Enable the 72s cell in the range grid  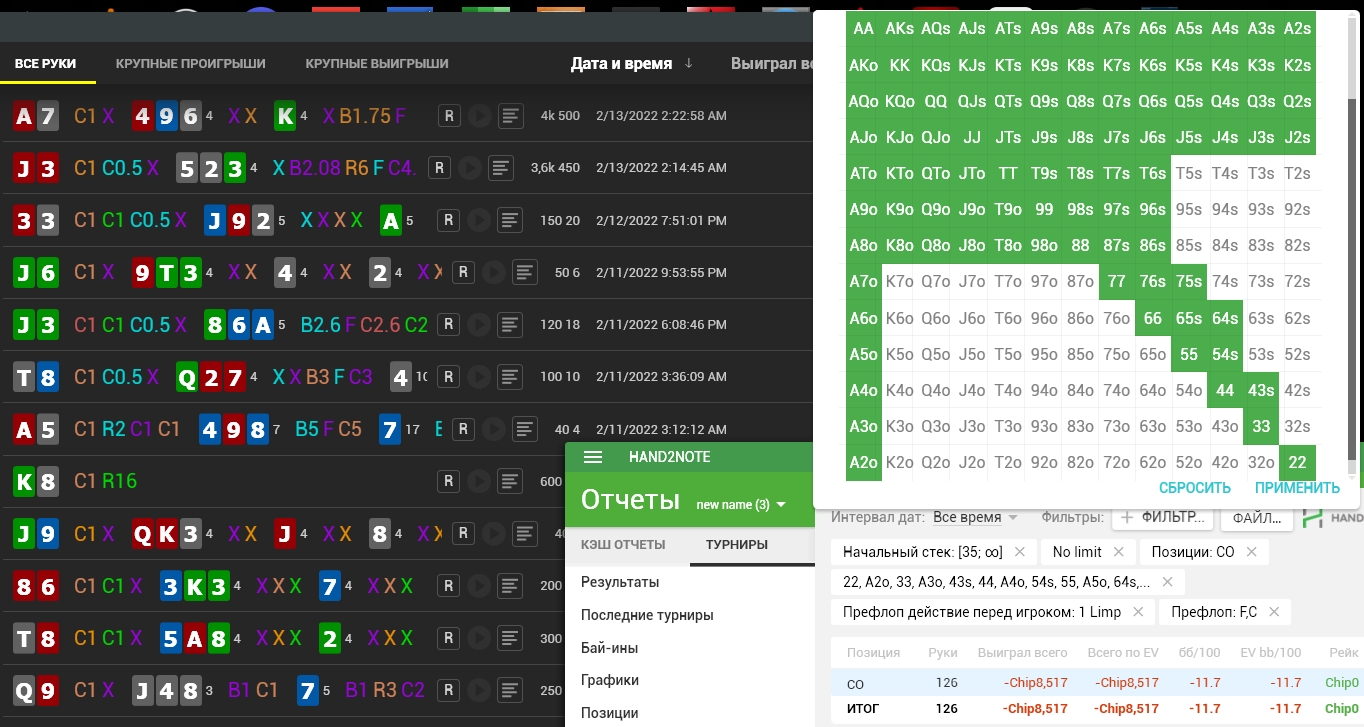click(1297, 281)
